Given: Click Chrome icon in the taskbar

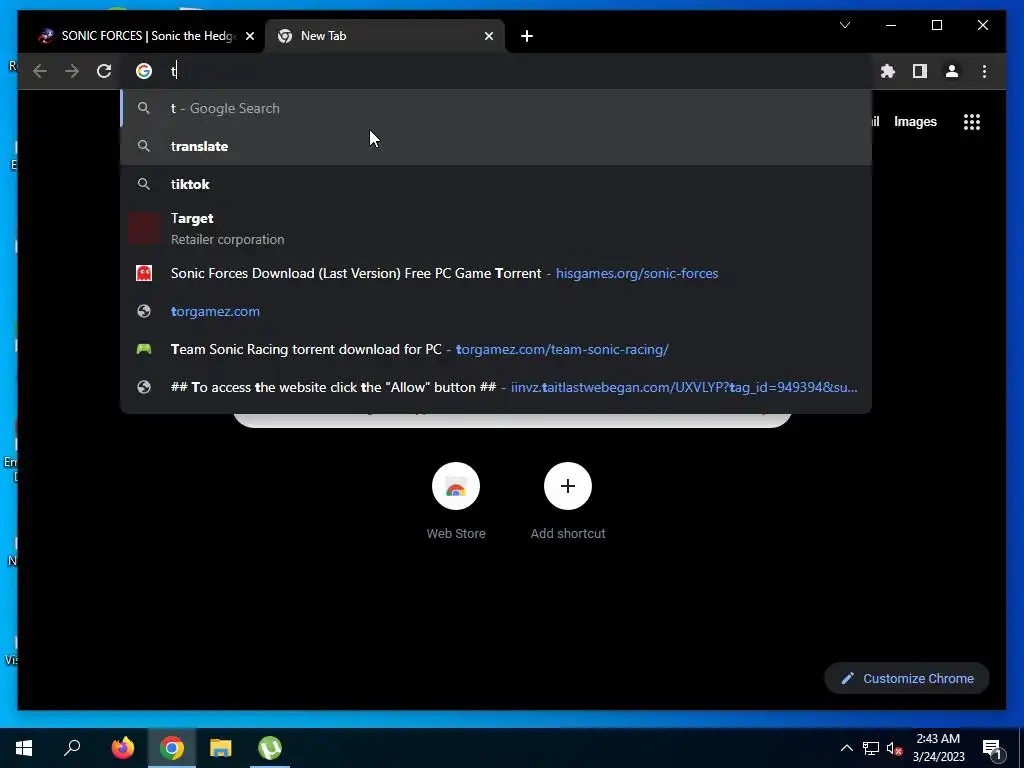Looking at the screenshot, I should pyautogui.click(x=172, y=748).
